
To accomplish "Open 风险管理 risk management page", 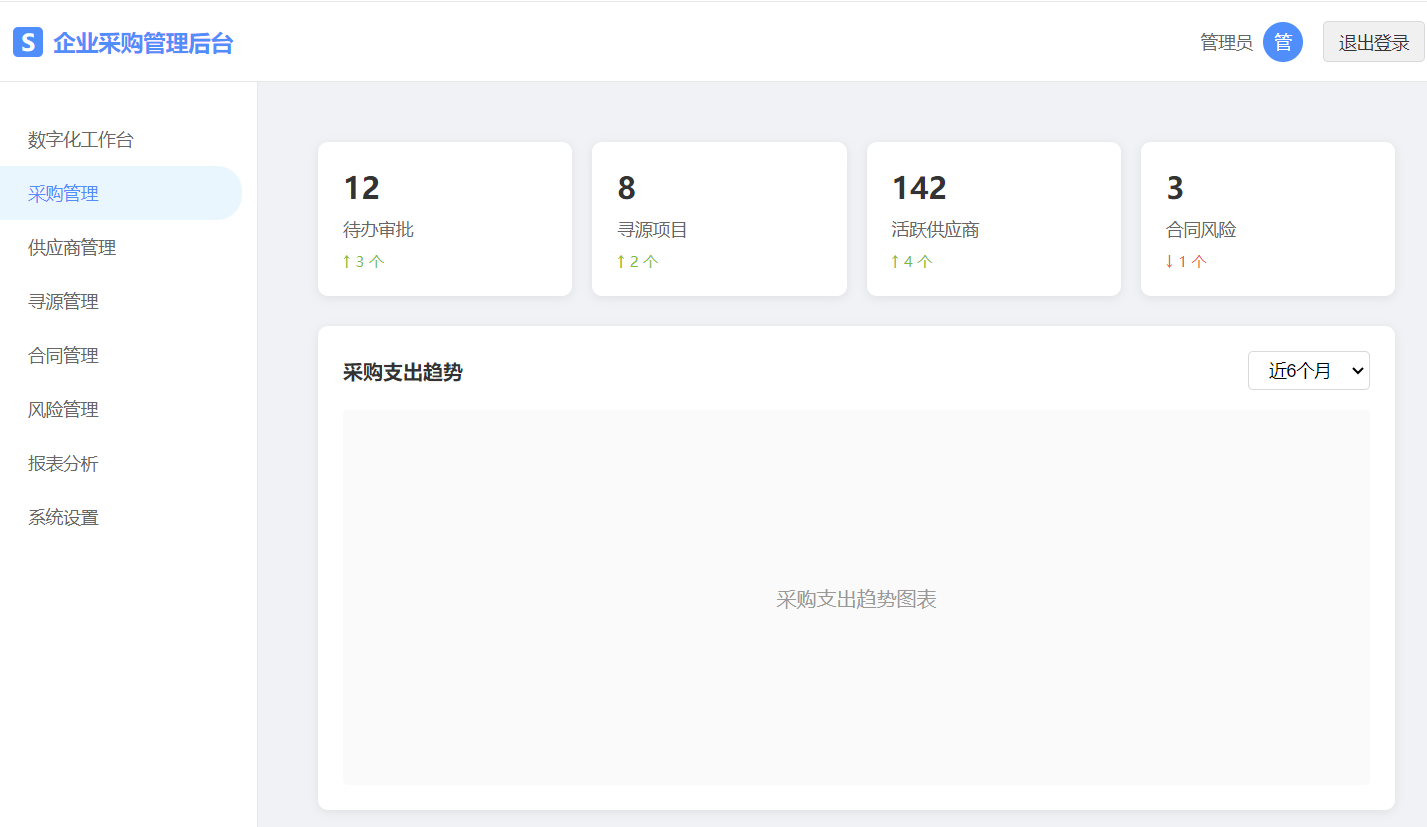I will click(x=62, y=409).
